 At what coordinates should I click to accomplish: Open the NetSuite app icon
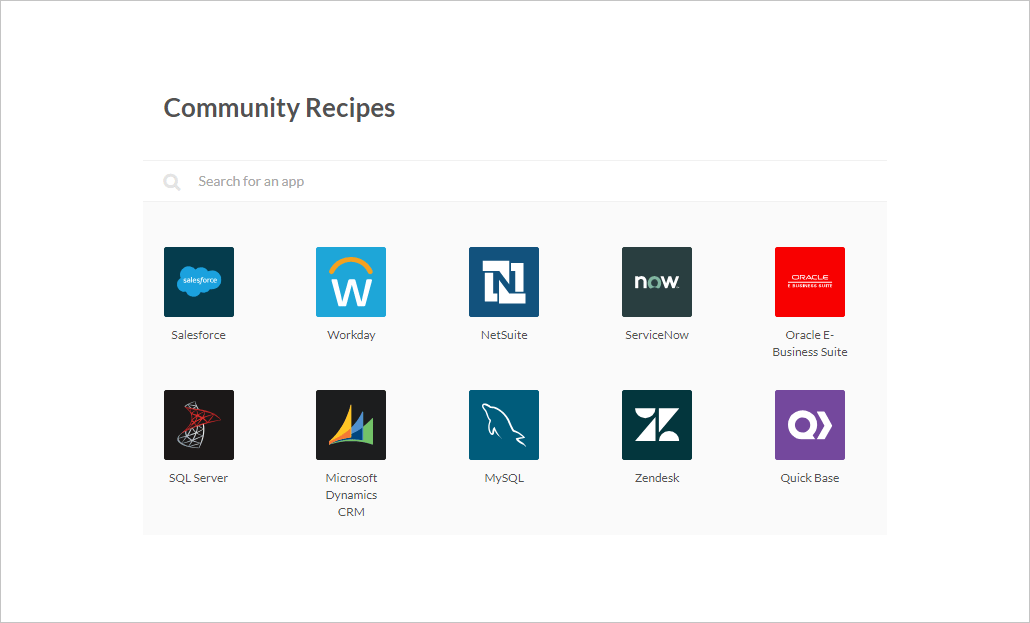(x=504, y=282)
